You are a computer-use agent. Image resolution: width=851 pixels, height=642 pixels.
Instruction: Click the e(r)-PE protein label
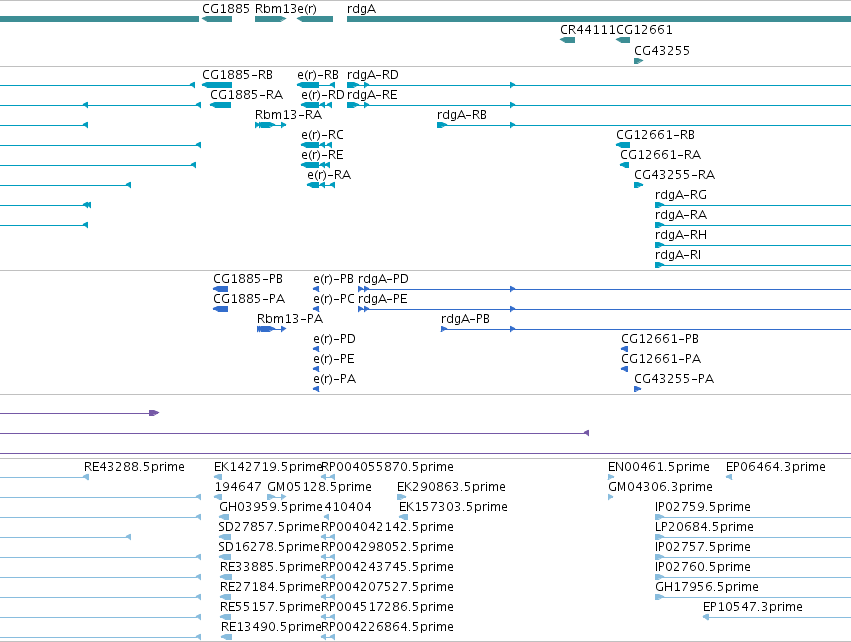coord(334,359)
